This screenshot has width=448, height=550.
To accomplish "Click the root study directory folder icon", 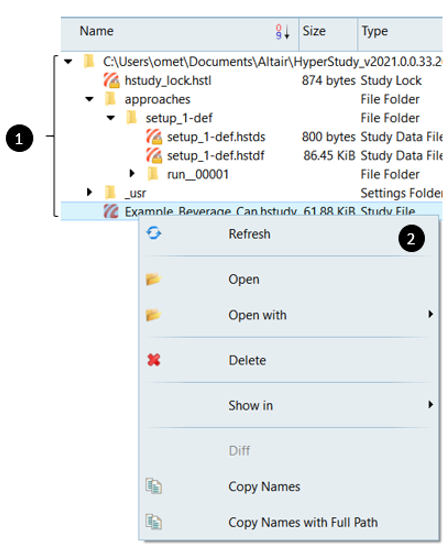I will (x=89, y=61).
